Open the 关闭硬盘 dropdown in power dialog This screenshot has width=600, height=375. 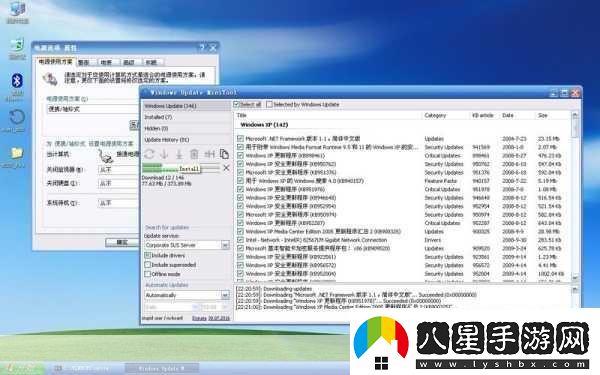[x=118, y=183]
